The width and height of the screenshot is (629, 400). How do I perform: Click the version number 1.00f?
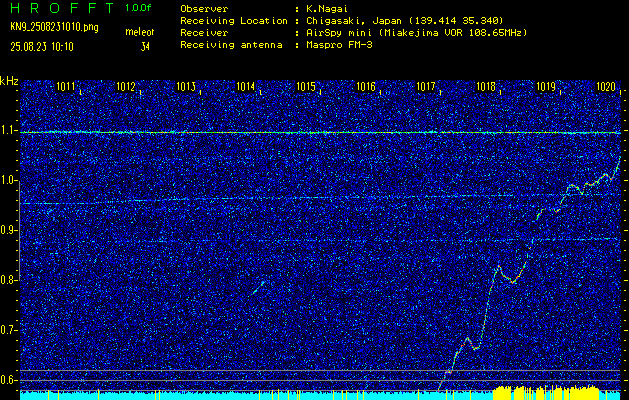[138, 8]
